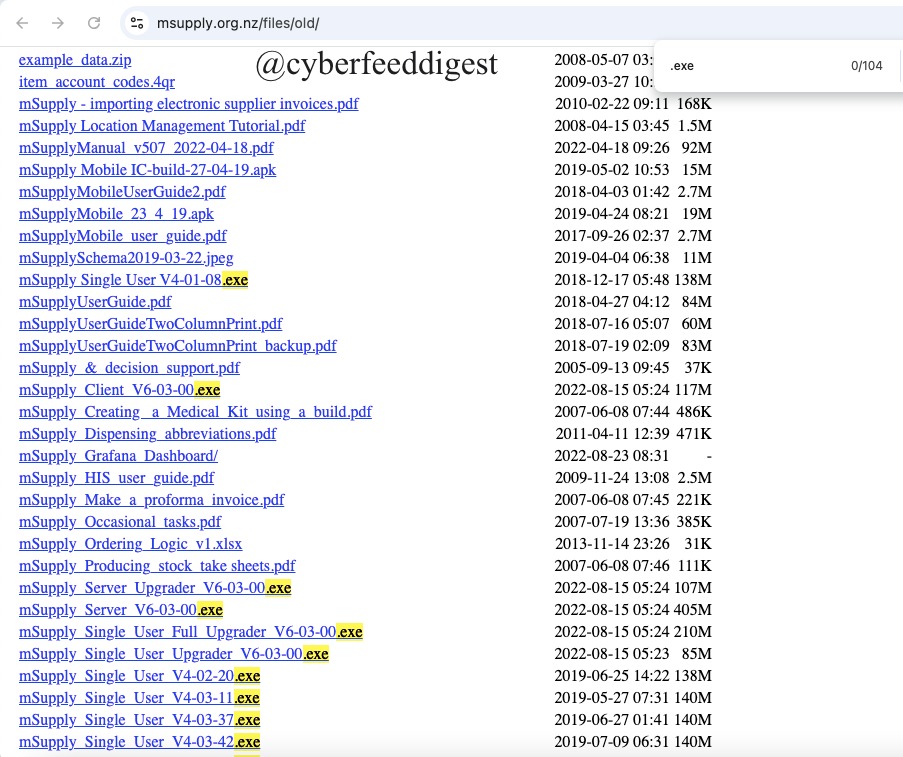Select date 2019-07-09 06:31 of V4-03-42 row

tap(612, 742)
